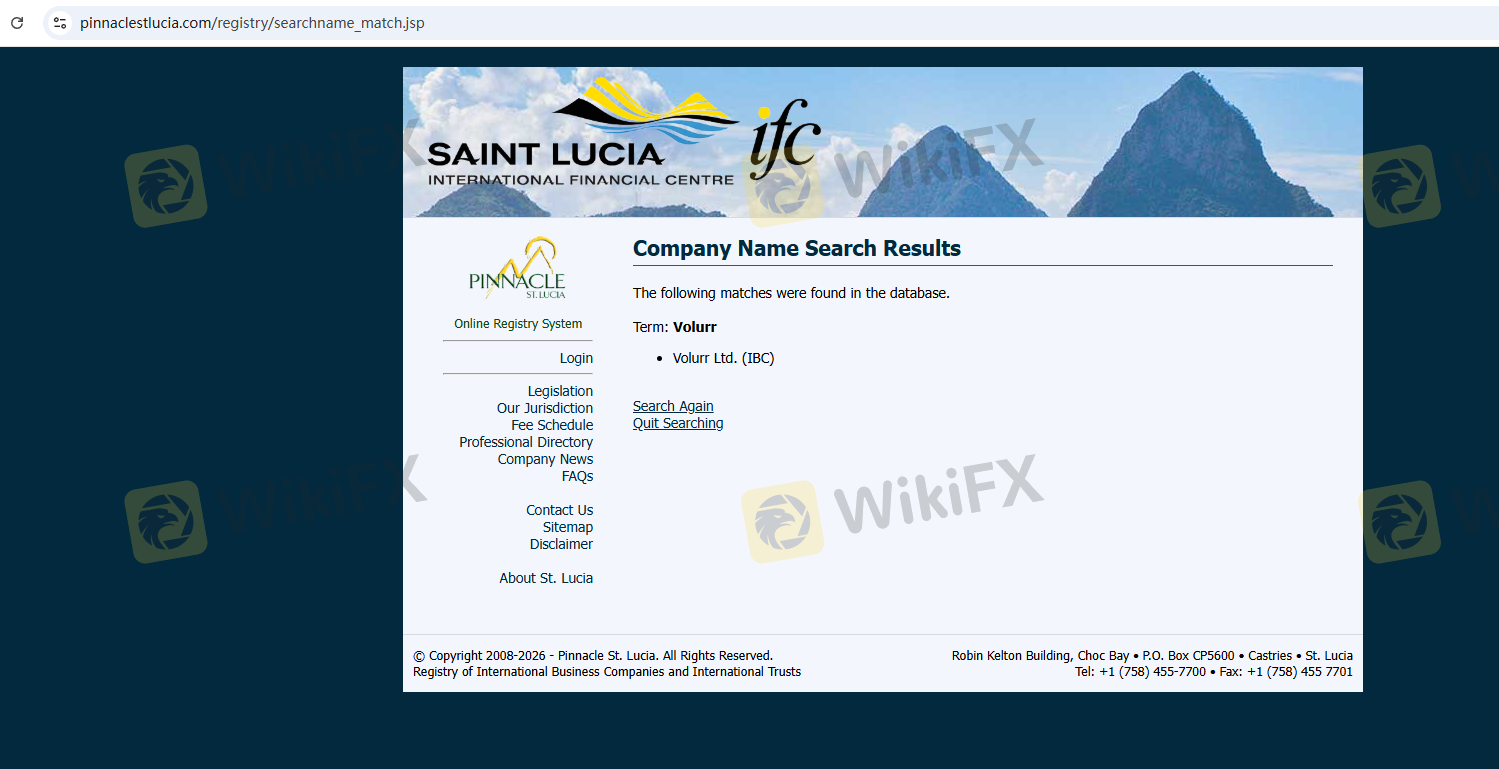Click the copyright notice in the footer
The height and width of the screenshot is (769, 1499).
pos(593,656)
